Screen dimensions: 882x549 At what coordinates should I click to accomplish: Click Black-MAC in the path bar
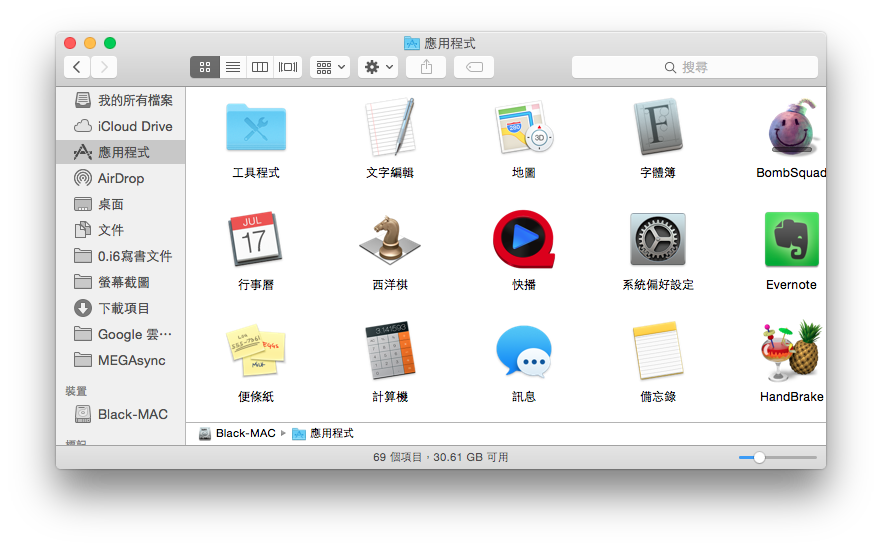(237, 433)
